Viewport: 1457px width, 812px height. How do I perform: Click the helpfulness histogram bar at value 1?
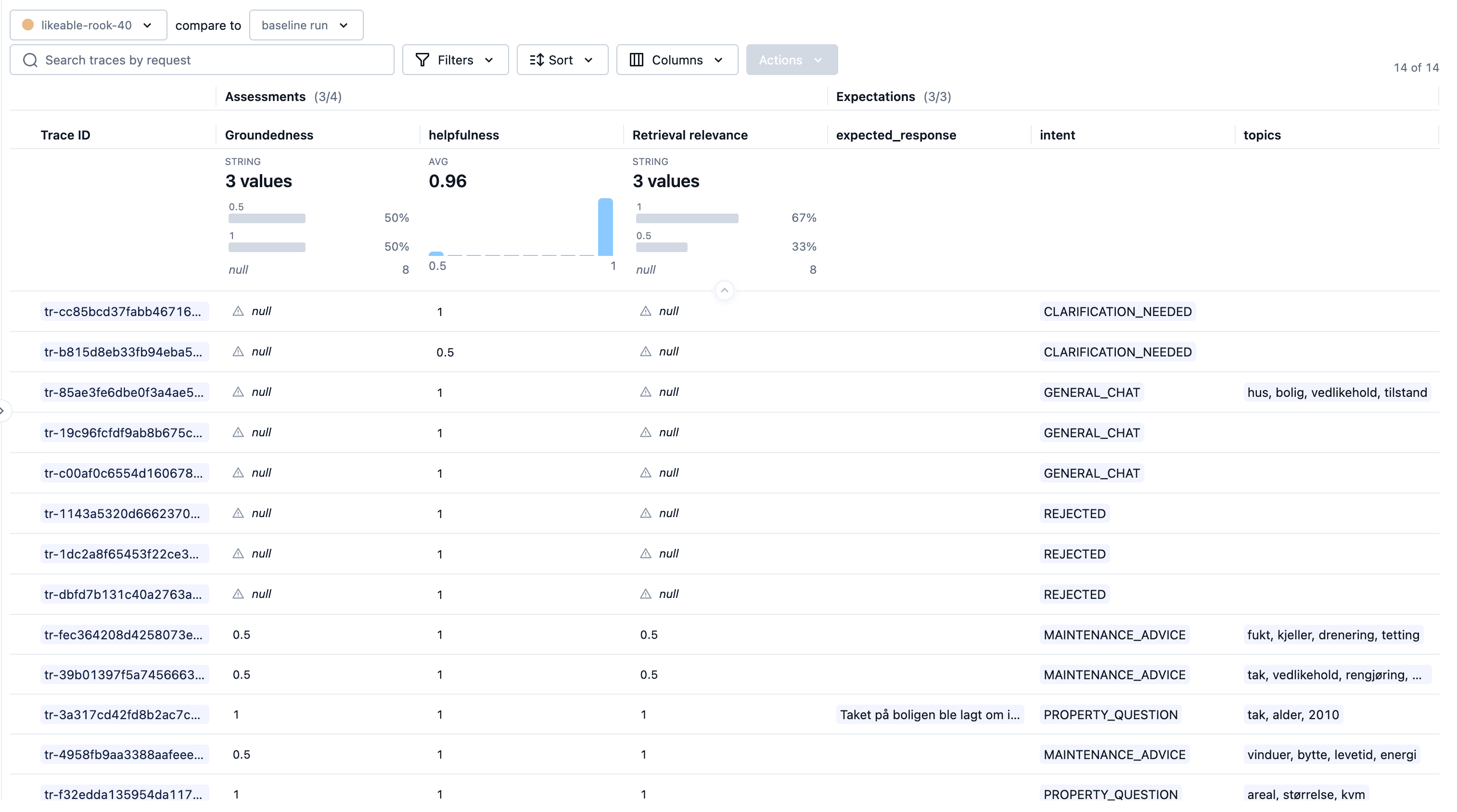click(605, 227)
